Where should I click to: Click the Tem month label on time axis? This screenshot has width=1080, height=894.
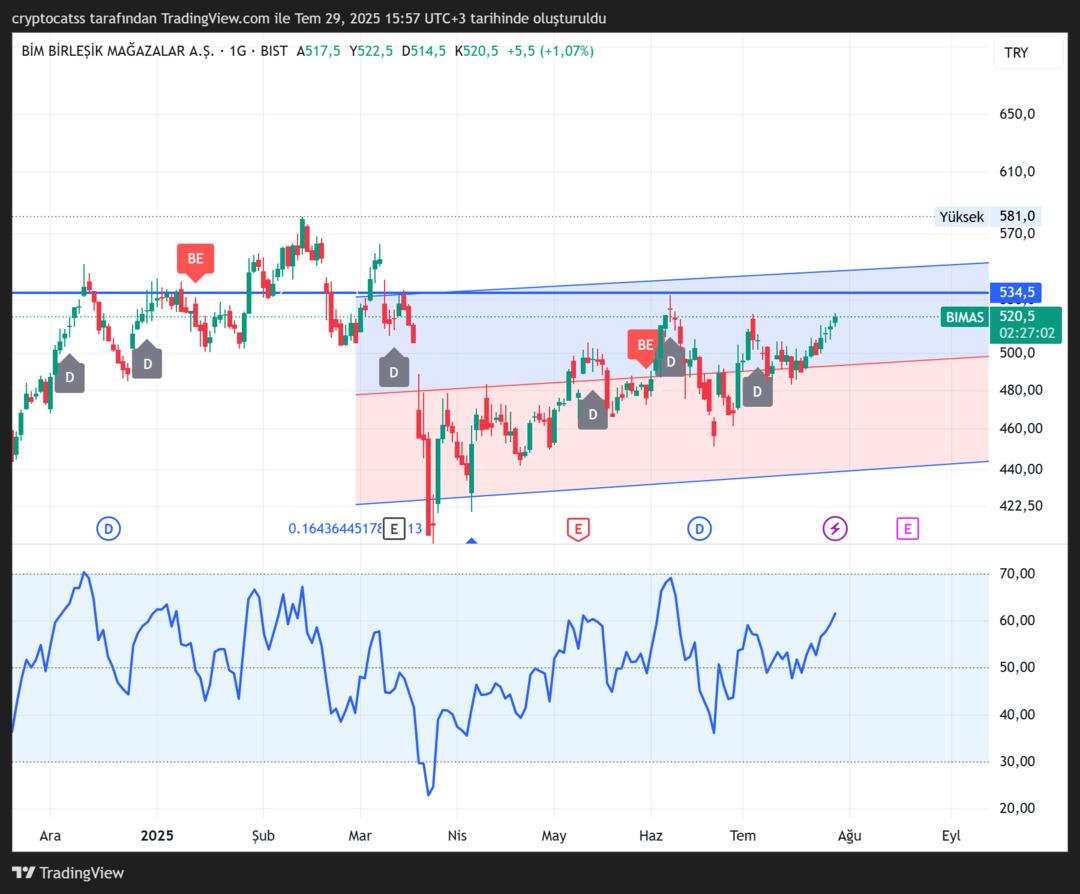pos(742,835)
